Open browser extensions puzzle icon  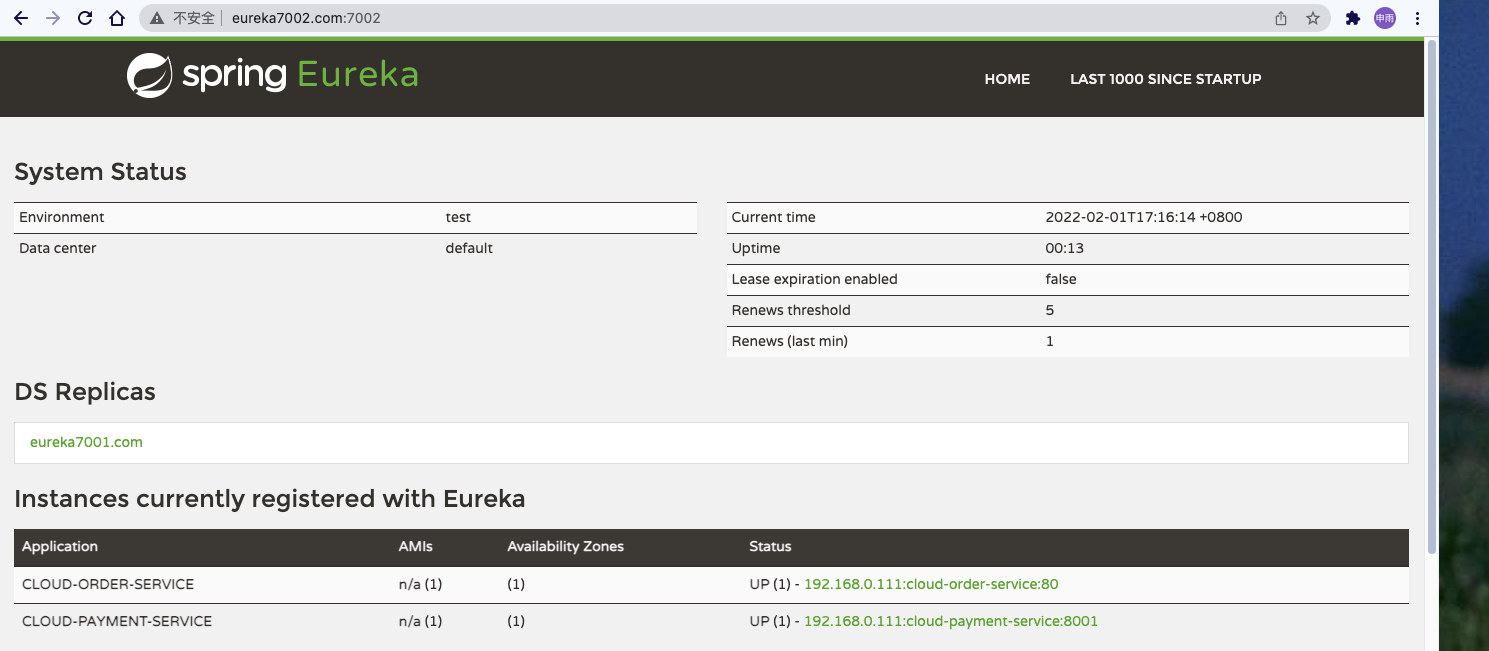1353,18
